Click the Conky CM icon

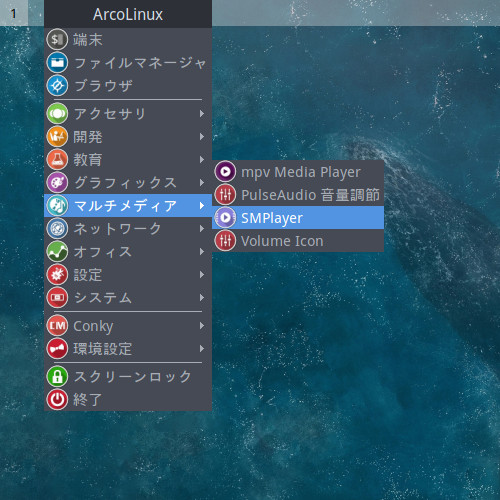(x=57, y=326)
